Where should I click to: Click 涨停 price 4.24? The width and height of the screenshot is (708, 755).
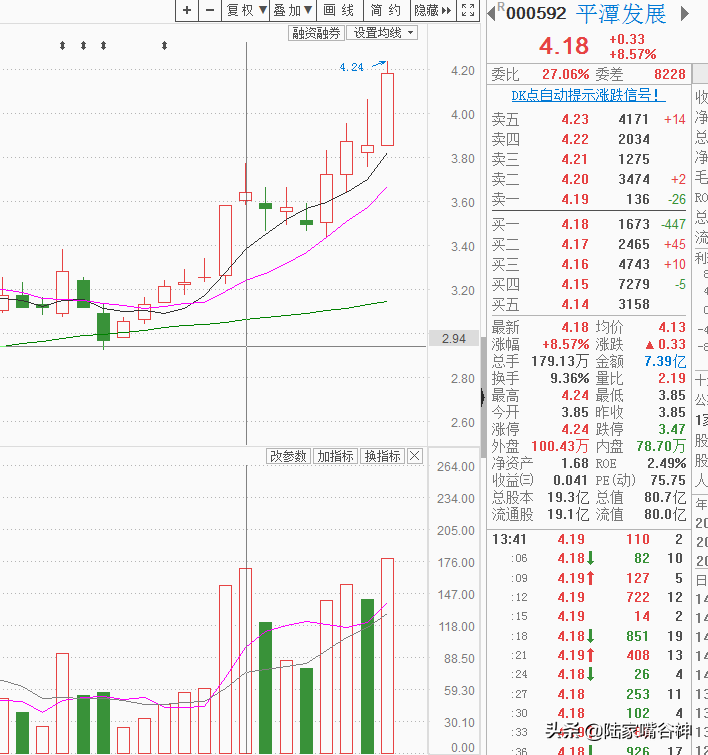click(575, 429)
